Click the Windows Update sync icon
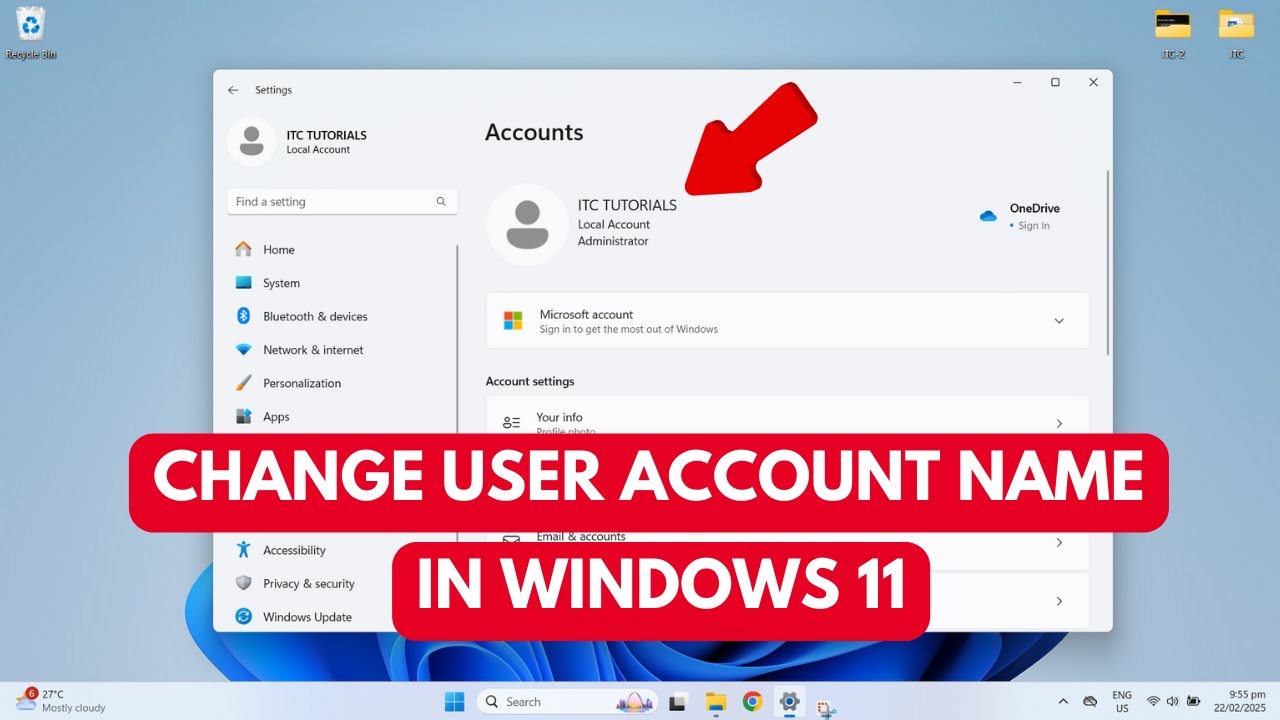This screenshot has width=1280, height=720. [243, 617]
